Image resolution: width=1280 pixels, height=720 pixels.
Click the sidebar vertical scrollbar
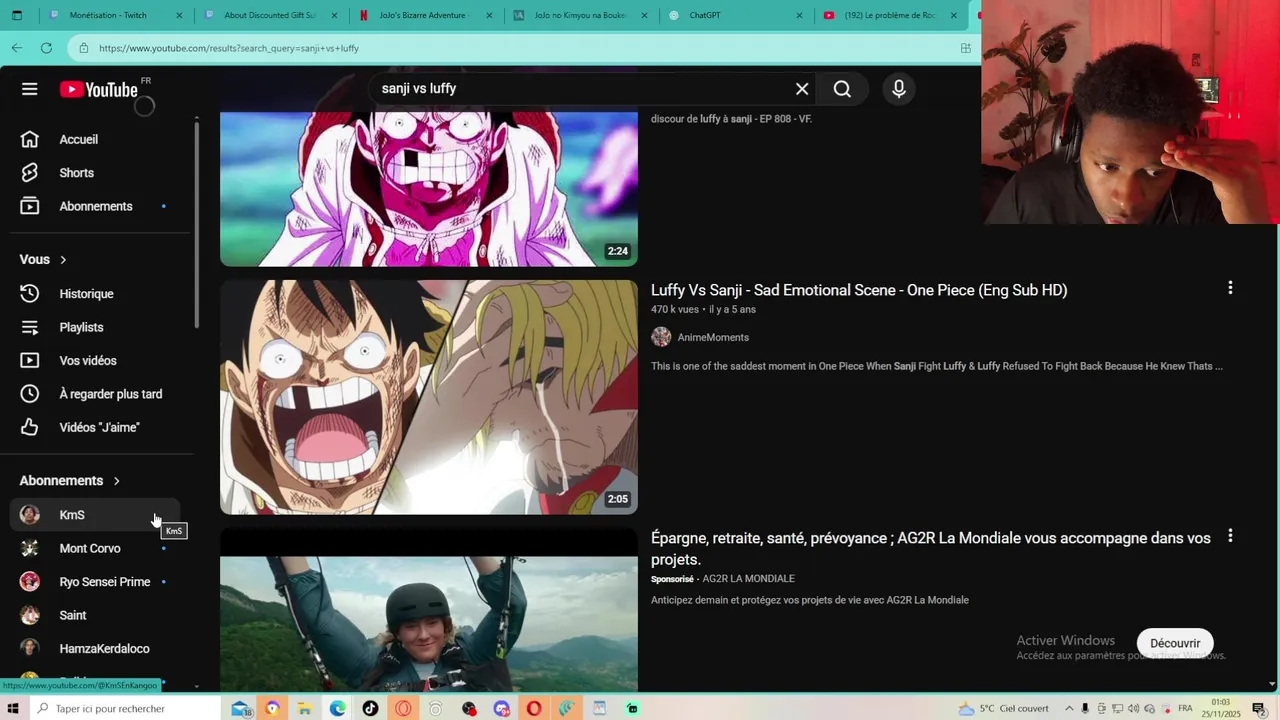196,225
